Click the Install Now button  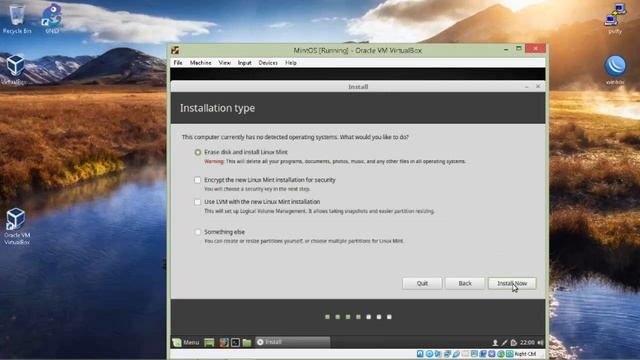(x=512, y=283)
